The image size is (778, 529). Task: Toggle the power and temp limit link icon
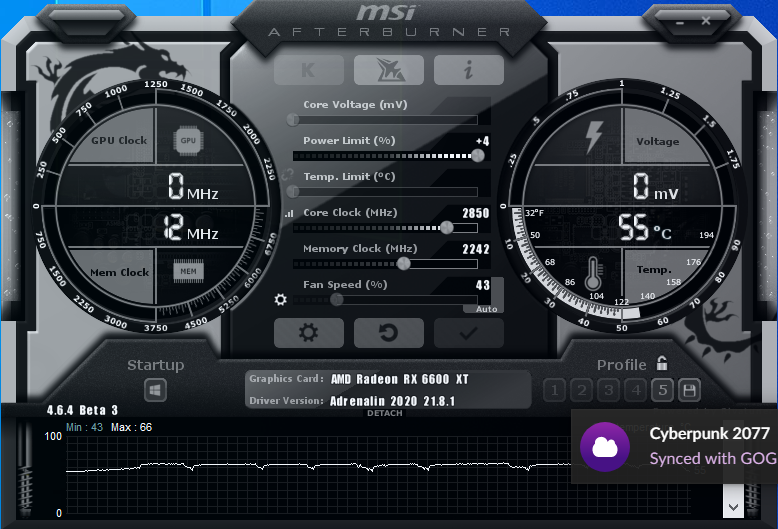pyautogui.click(x=287, y=175)
